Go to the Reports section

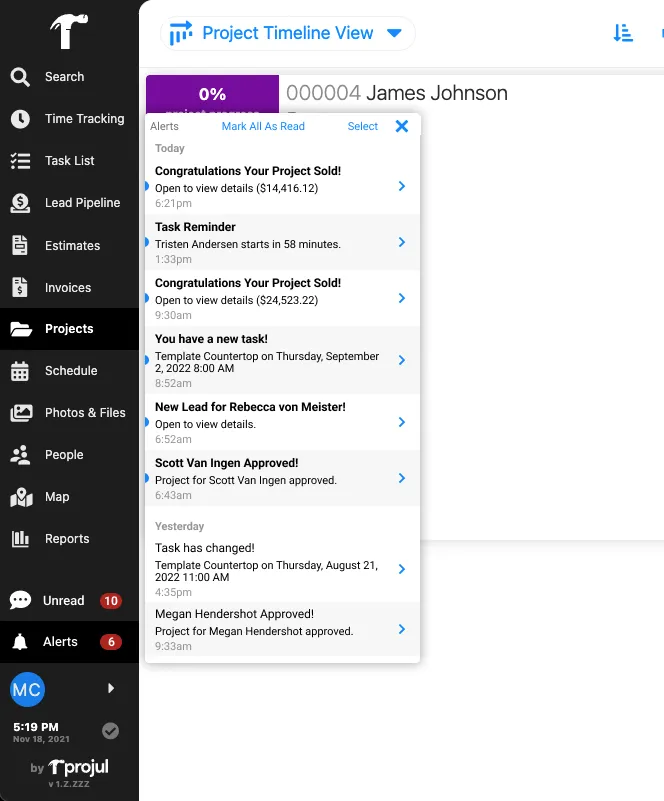click(67, 539)
